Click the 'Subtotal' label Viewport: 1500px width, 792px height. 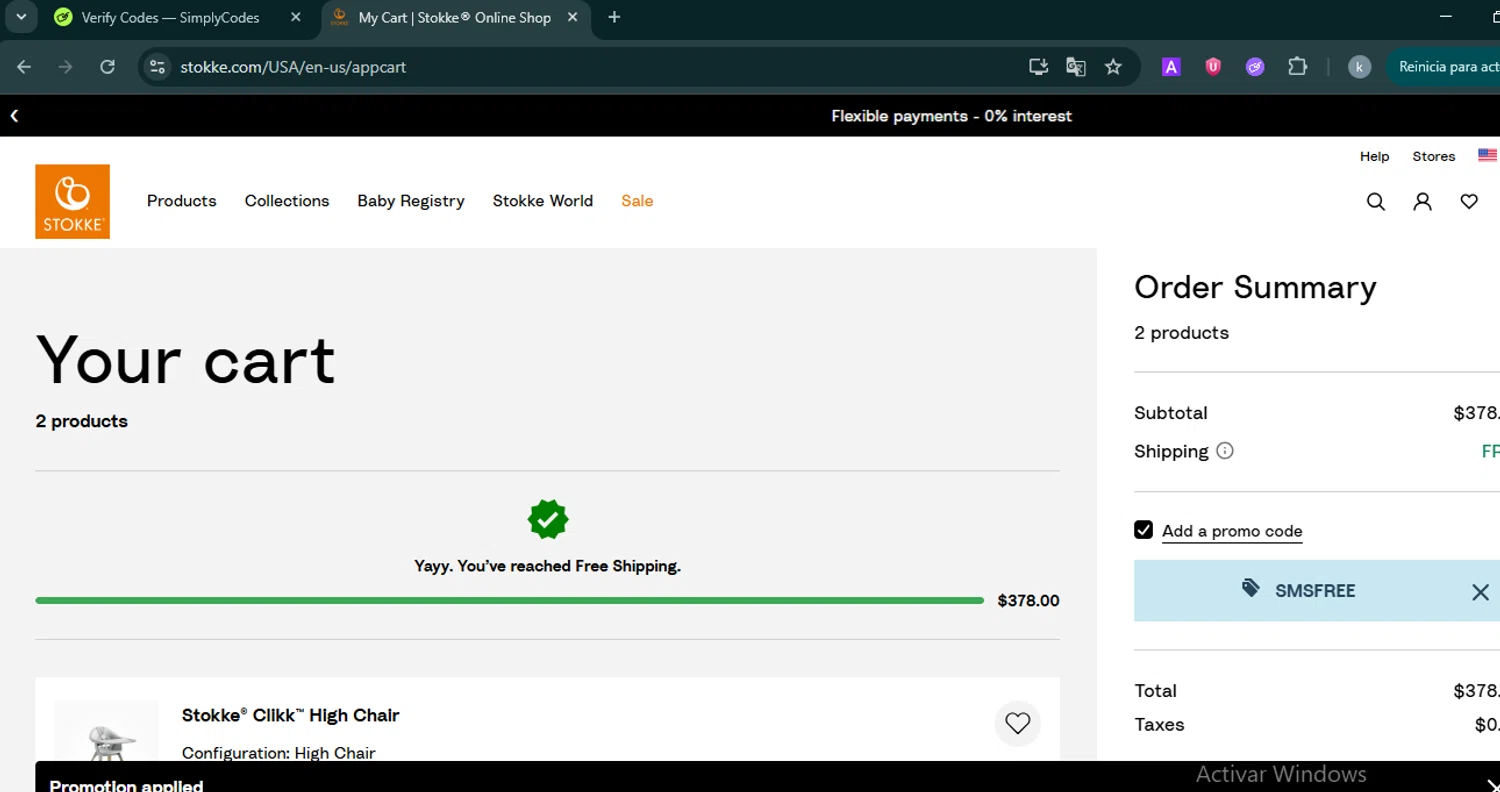(x=1171, y=413)
